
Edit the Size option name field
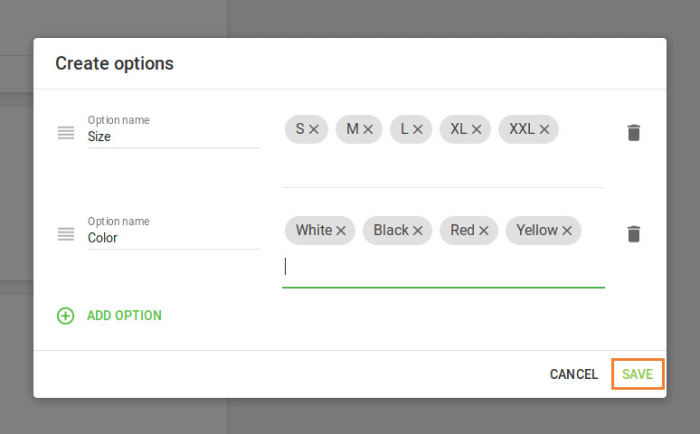pyautogui.click(x=172, y=137)
